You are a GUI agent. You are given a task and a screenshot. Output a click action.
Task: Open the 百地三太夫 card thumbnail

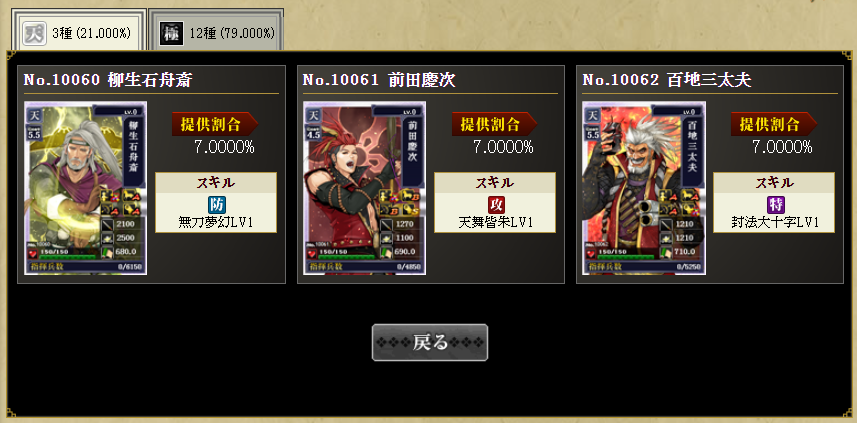click(644, 188)
